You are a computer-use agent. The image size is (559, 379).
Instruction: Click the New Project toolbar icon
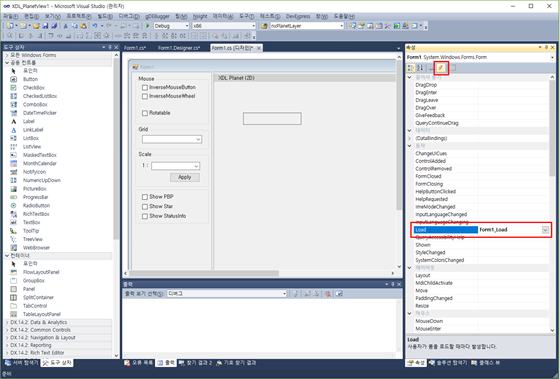[10, 26]
